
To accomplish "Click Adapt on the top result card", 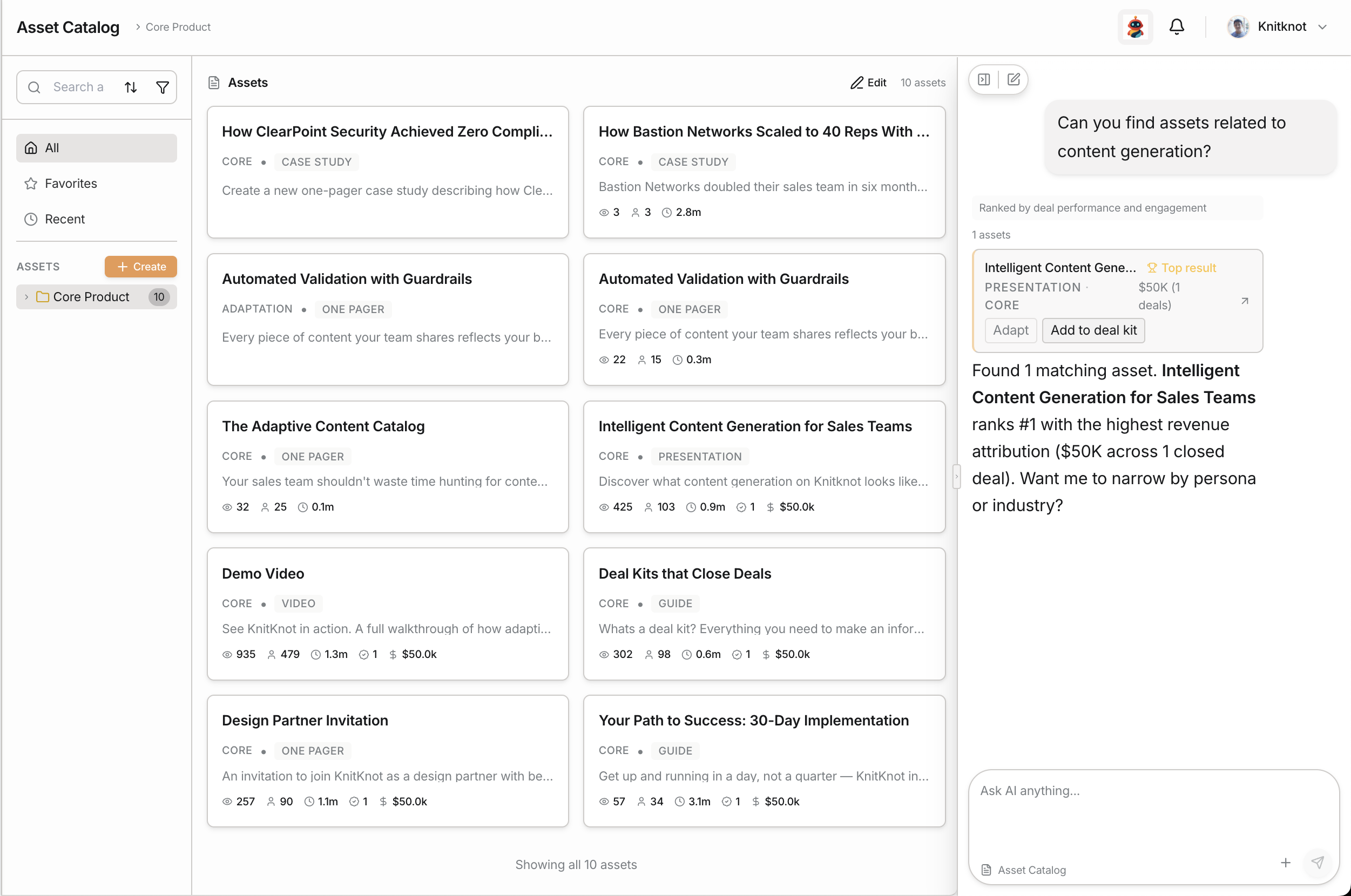I will [1010, 330].
